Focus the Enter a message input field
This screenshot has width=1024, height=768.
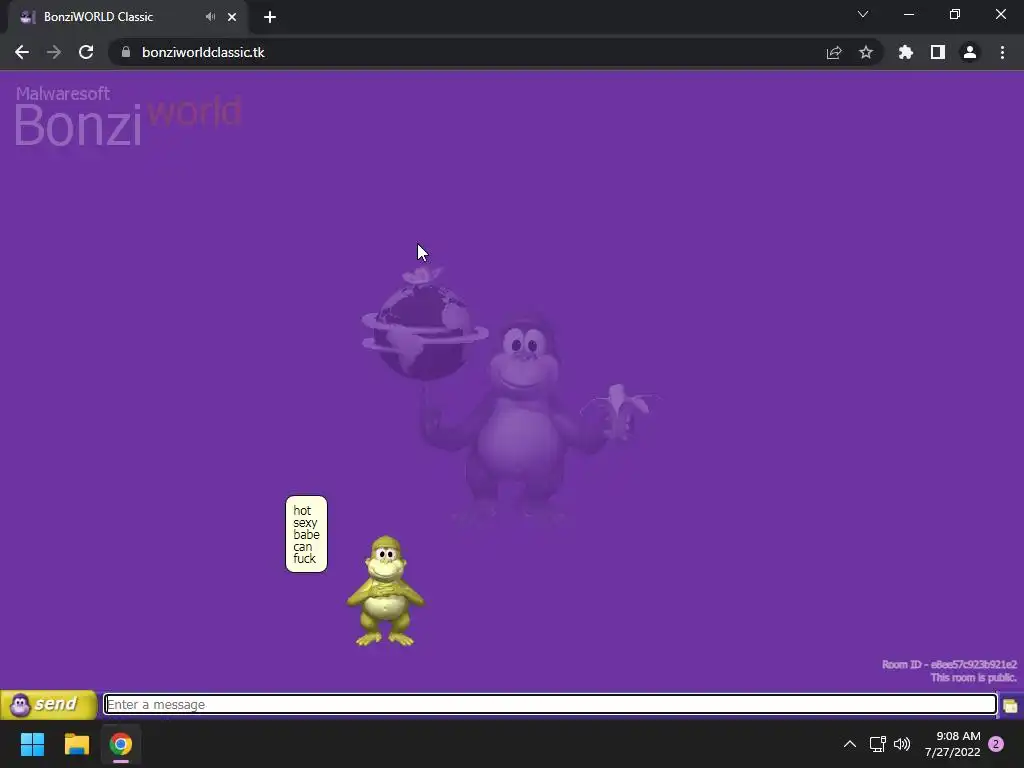tap(550, 705)
